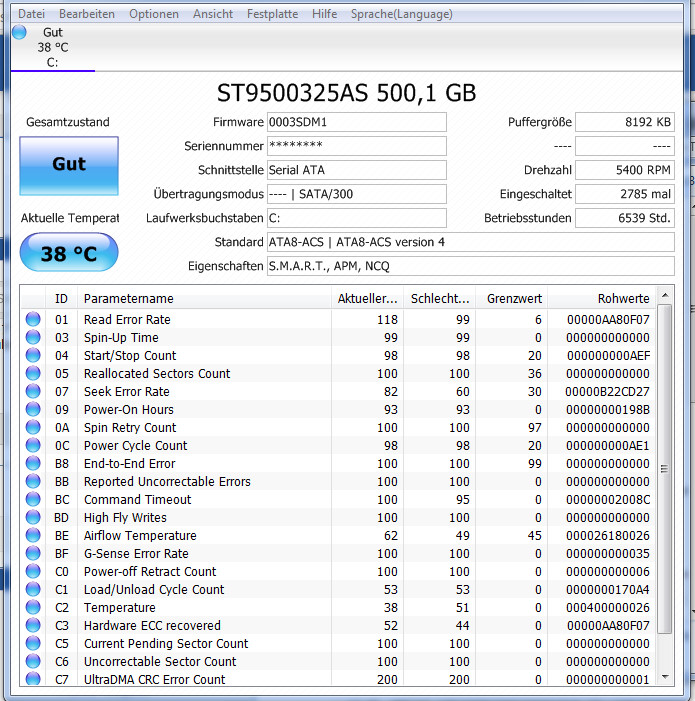Click the Übertragungsmodus field SATA/300
The height and width of the screenshot is (701, 695).
coord(357,194)
